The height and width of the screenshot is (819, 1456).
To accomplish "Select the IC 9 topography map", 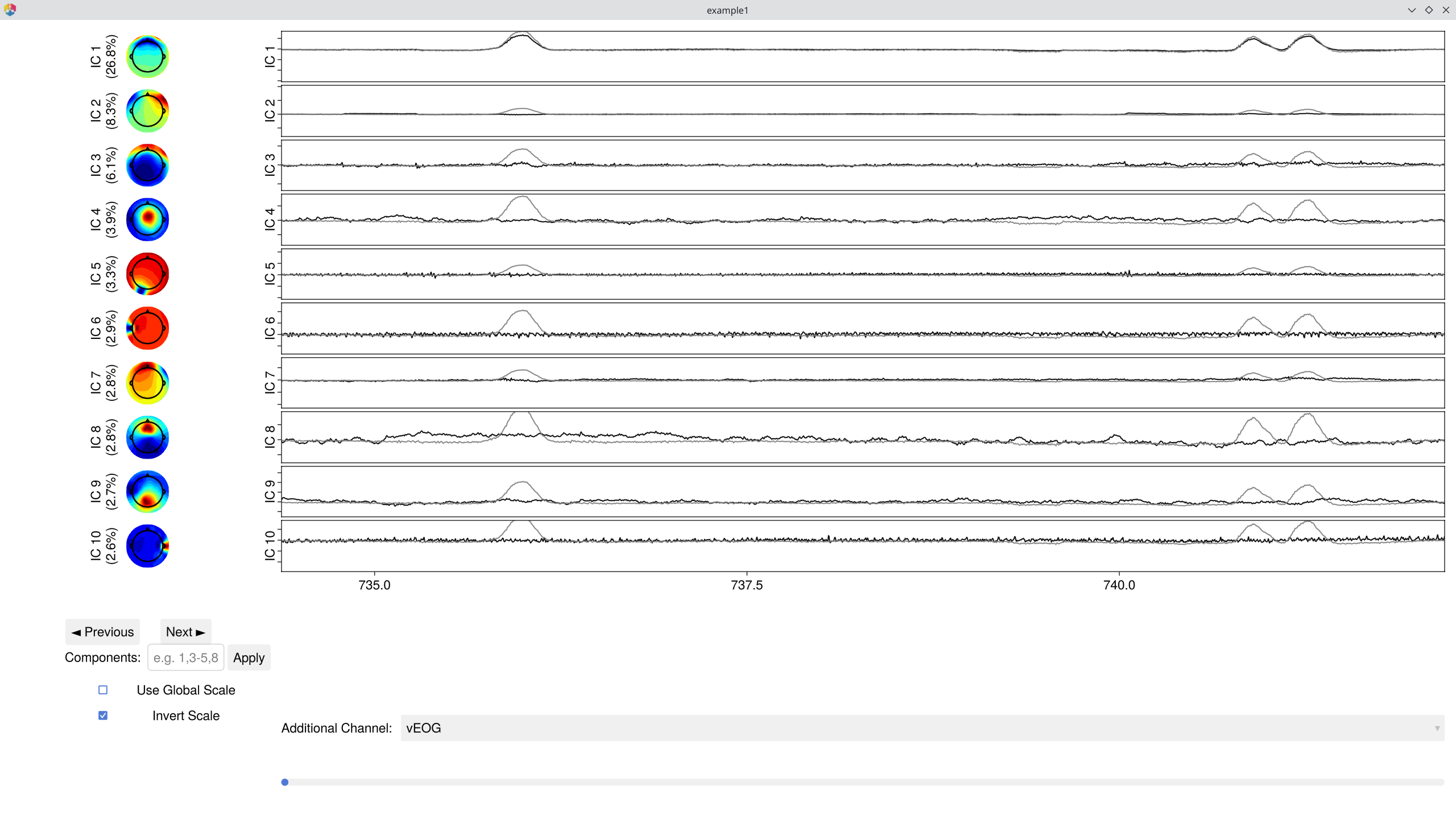I will pos(147,491).
